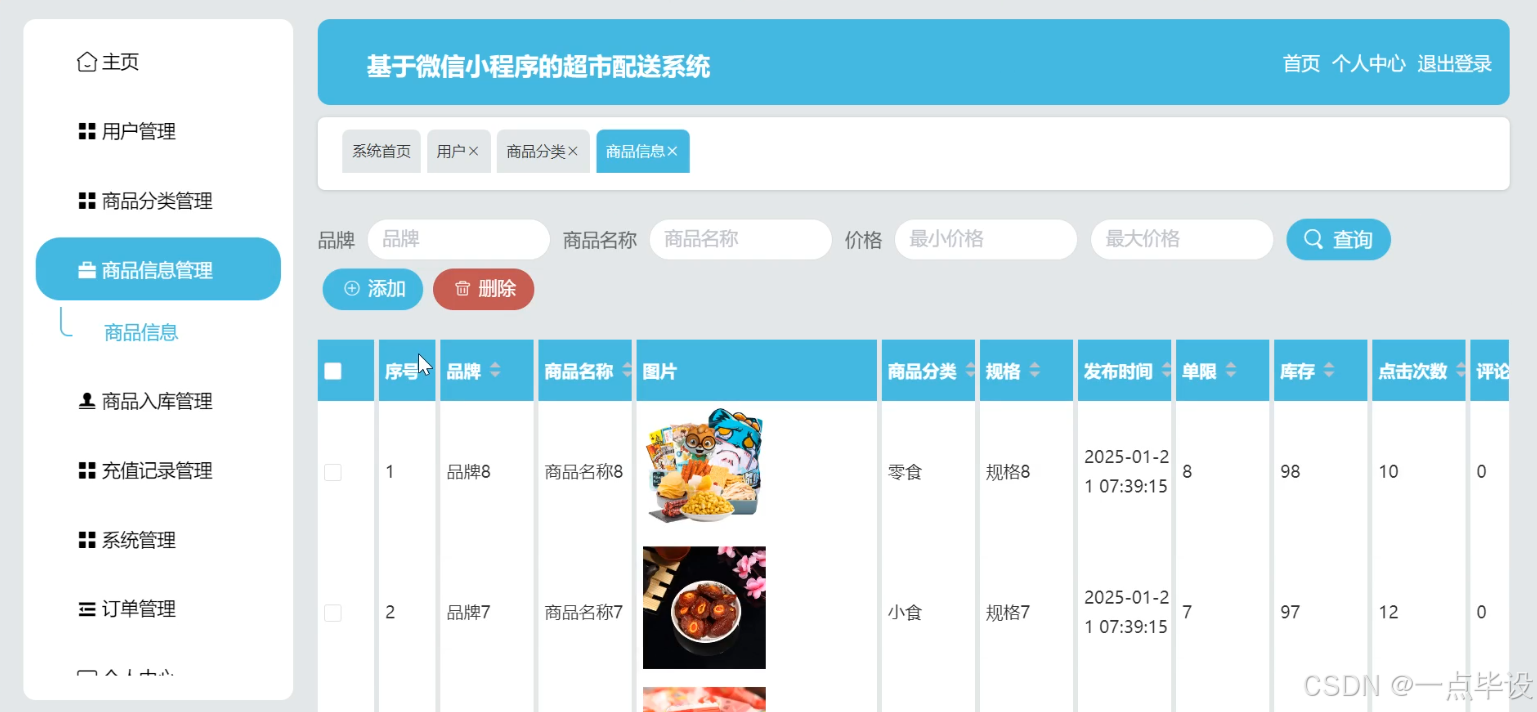Select the 商品入库管理 person icon
The height and width of the screenshot is (712, 1537).
(x=85, y=401)
